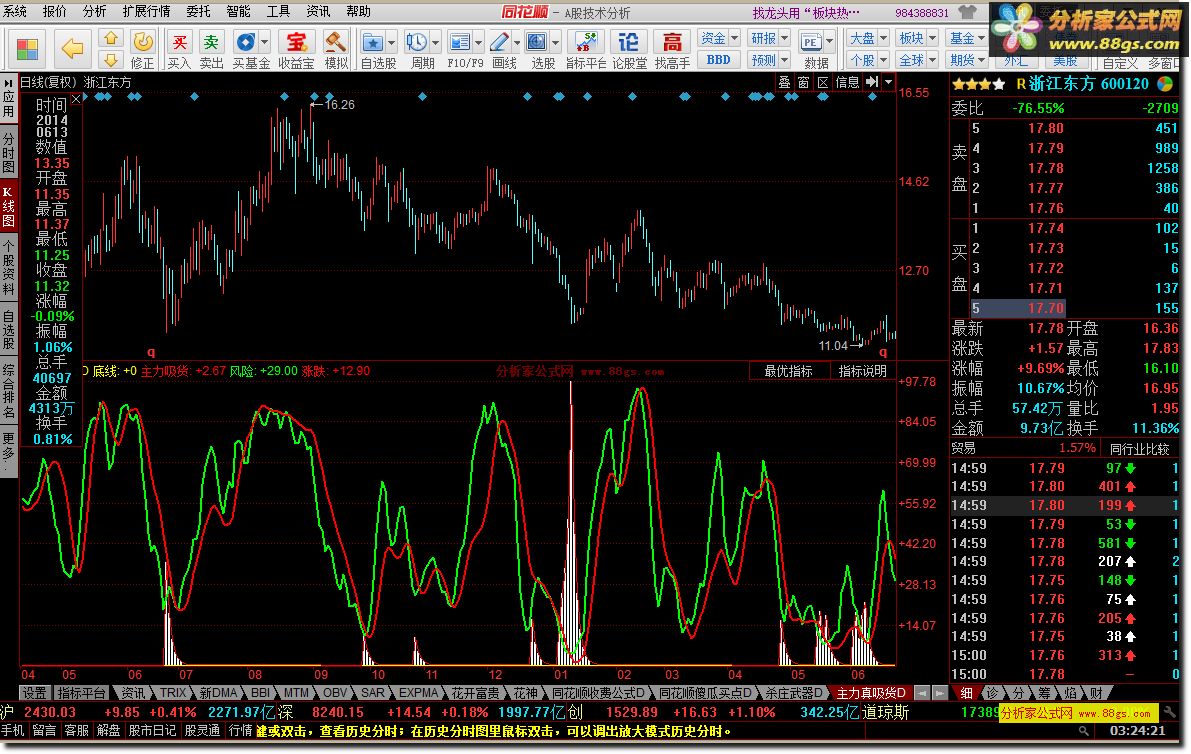Click the 卖出 sell icon
This screenshot has height=754, width=1191.
(x=211, y=42)
